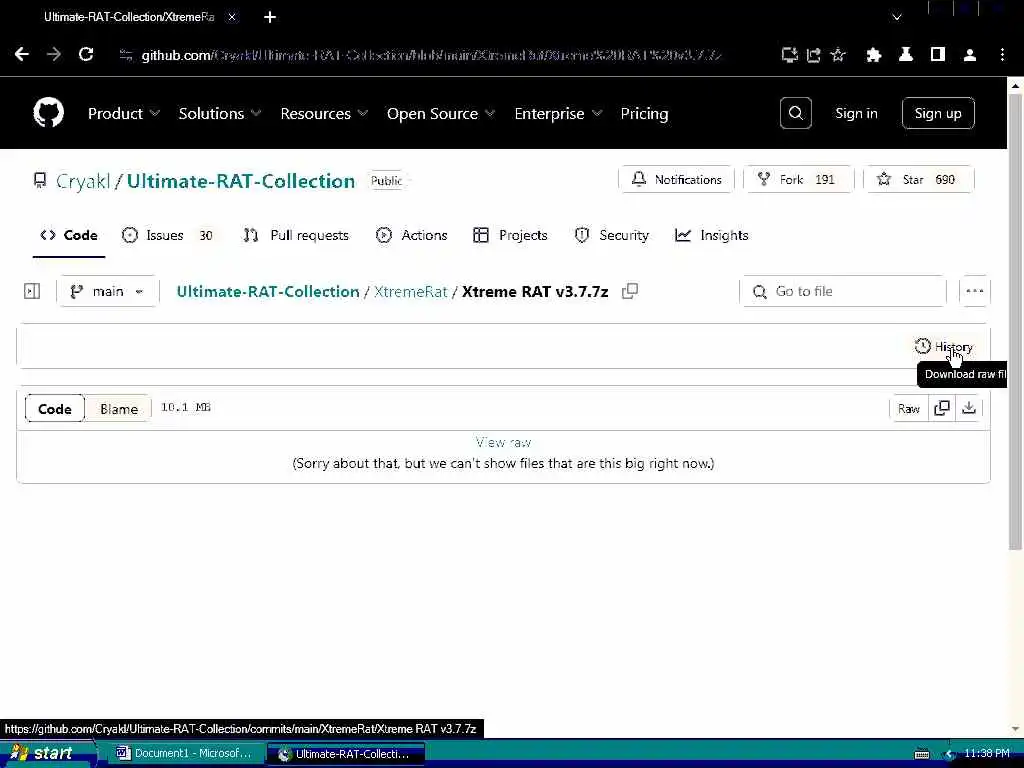The image size is (1024, 768).
Task: Select the Code tab
Action: click(x=69, y=235)
